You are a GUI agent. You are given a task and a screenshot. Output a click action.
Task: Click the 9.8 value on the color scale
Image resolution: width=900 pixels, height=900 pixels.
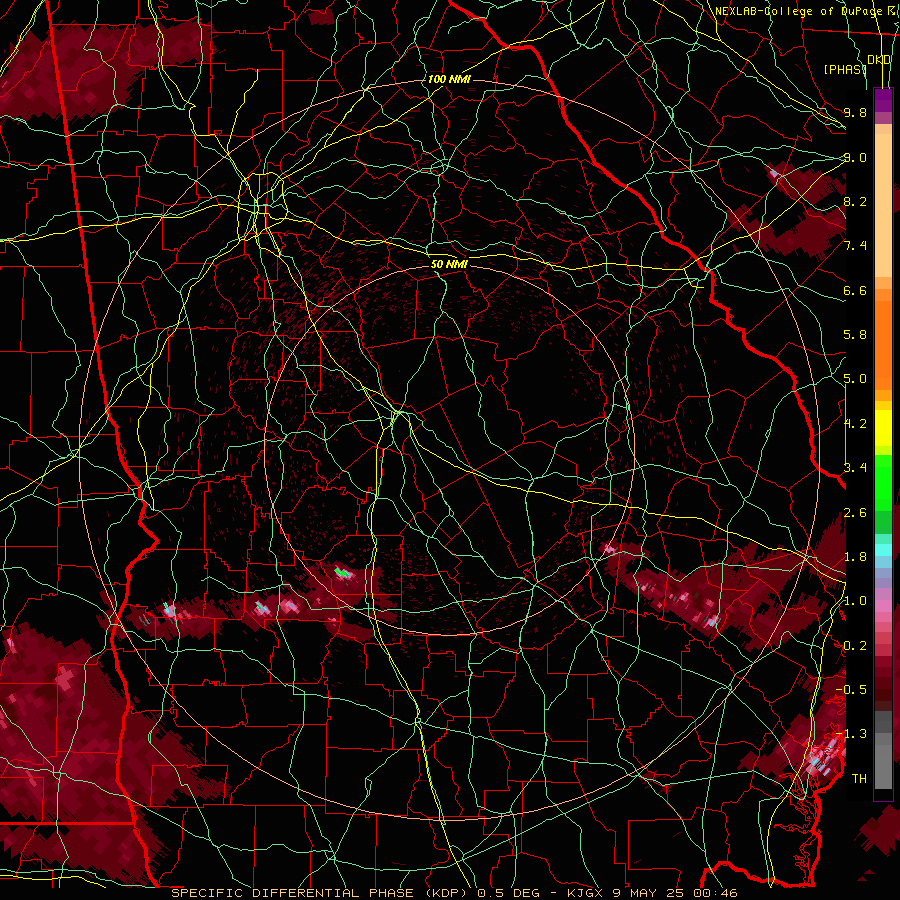tap(855, 112)
